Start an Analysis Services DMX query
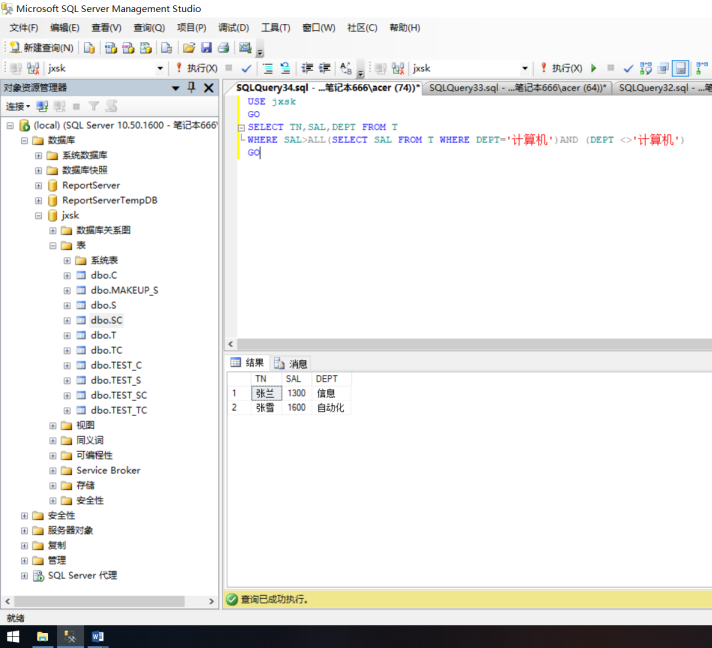The height and width of the screenshot is (648, 712). point(129,48)
